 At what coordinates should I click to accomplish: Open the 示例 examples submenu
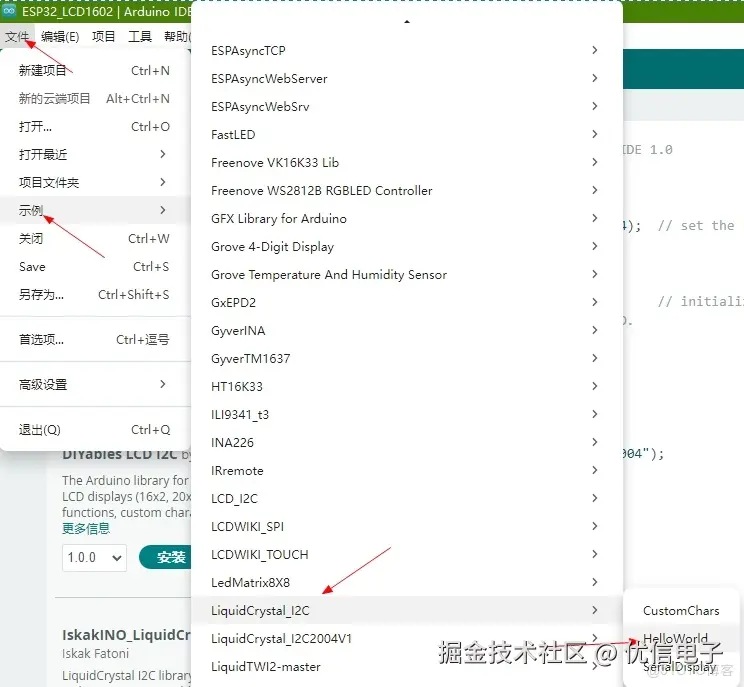click(94, 210)
